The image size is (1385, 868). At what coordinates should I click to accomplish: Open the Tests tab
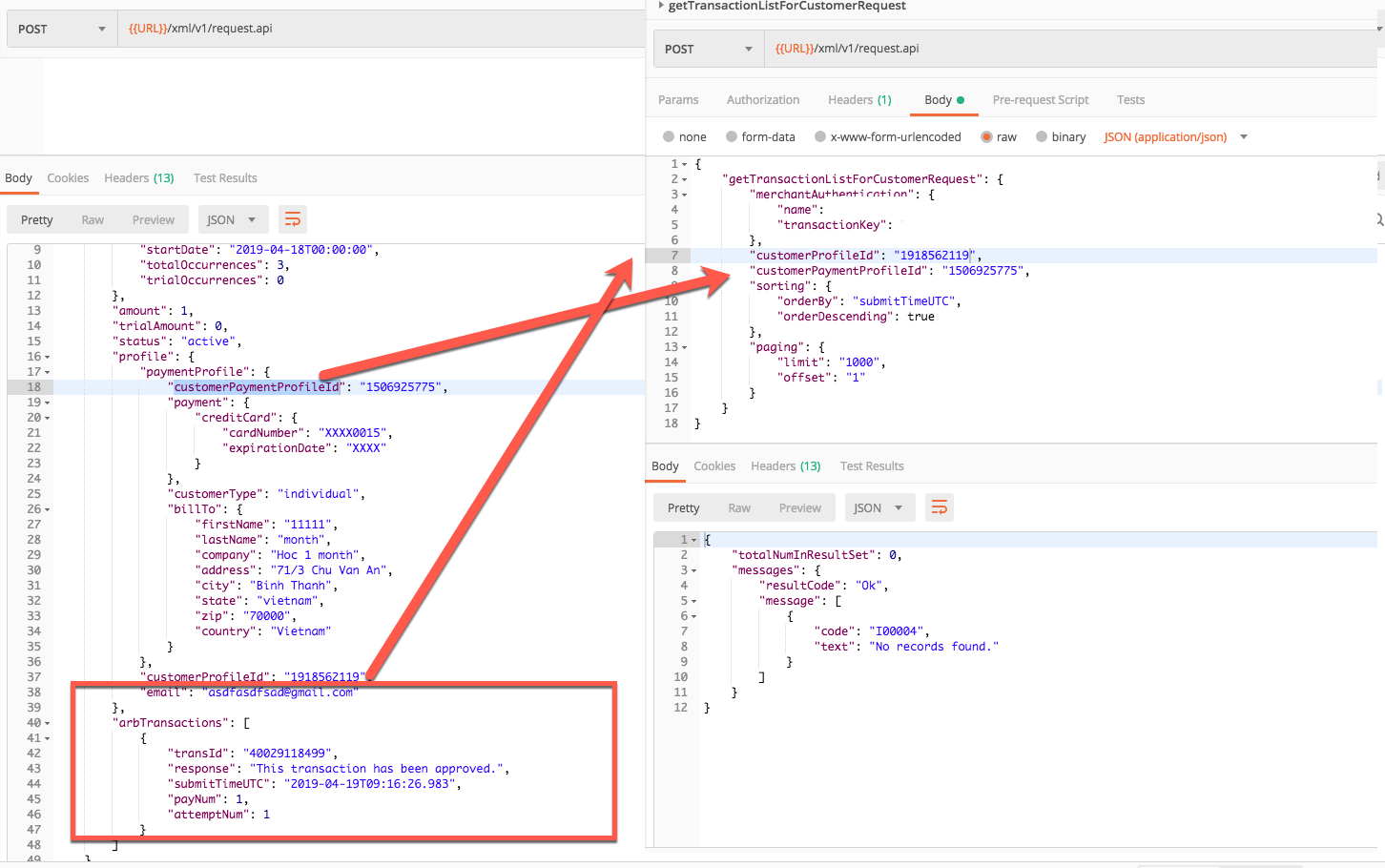coord(1130,100)
